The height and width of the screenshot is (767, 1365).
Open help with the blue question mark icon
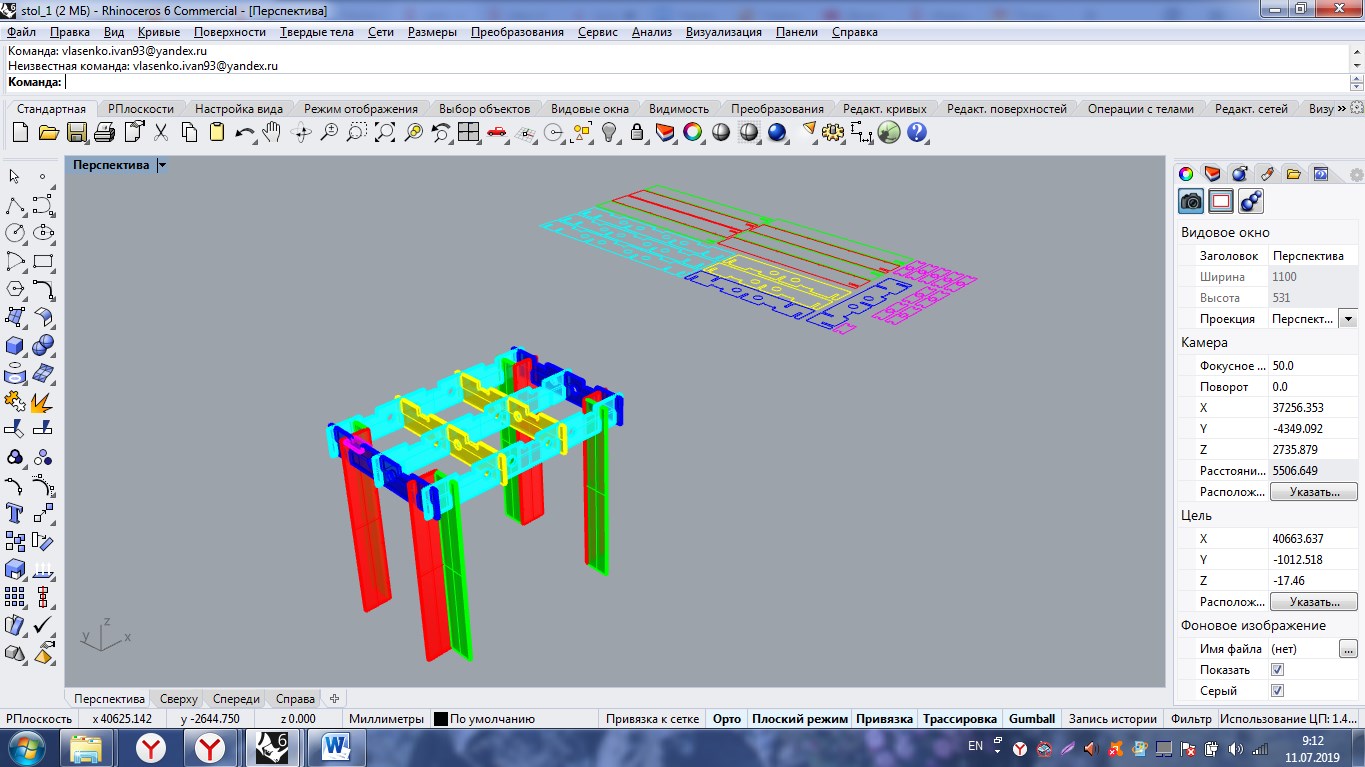(x=917, y=132)
